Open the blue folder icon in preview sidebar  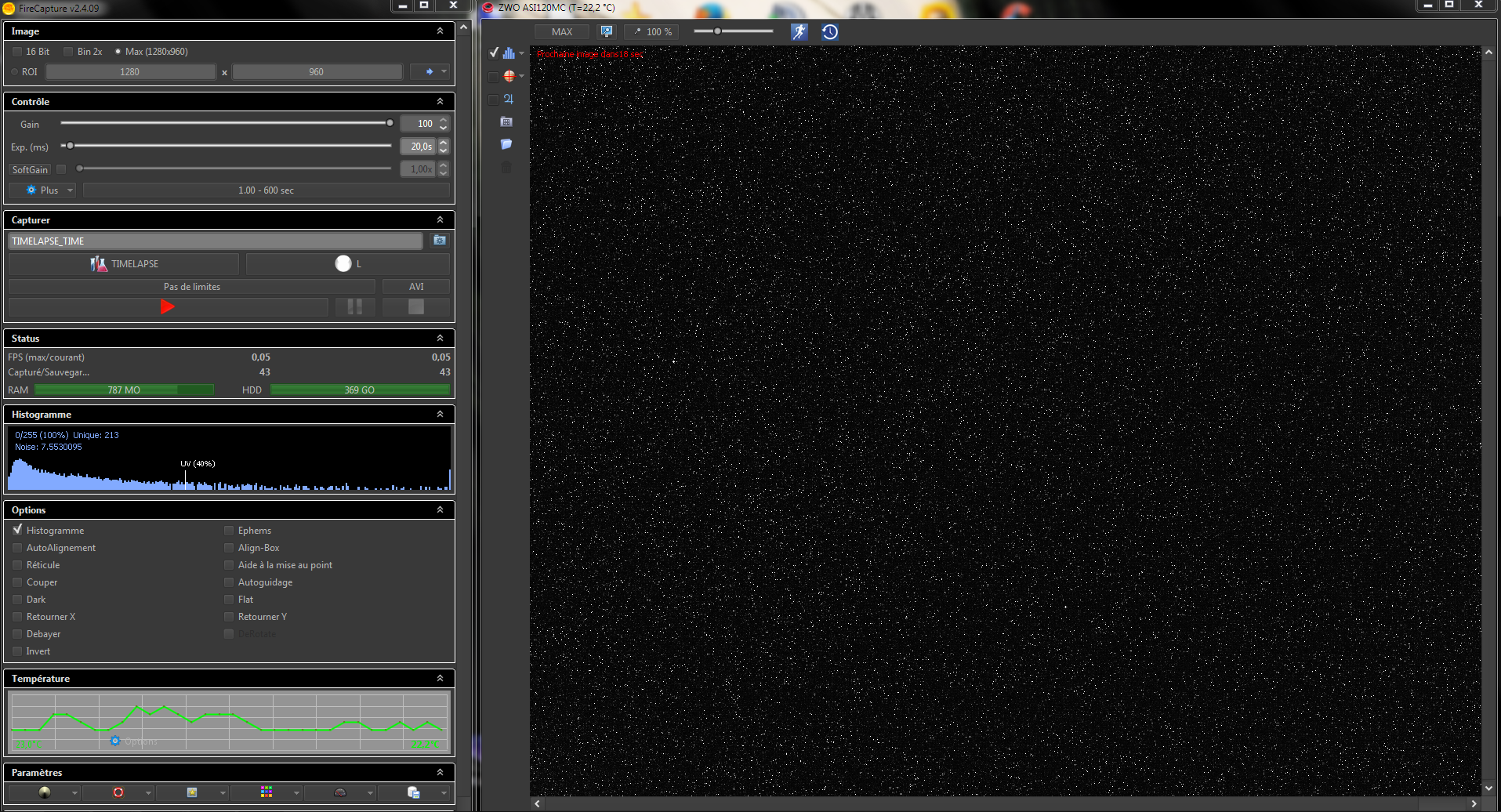pyautogui.click(x=506, y=144)
